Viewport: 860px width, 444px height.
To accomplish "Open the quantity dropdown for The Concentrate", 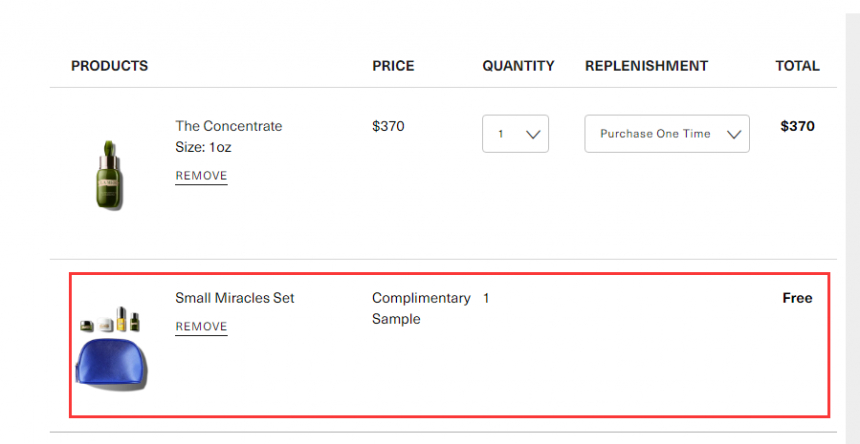I will tap(515, 134).
